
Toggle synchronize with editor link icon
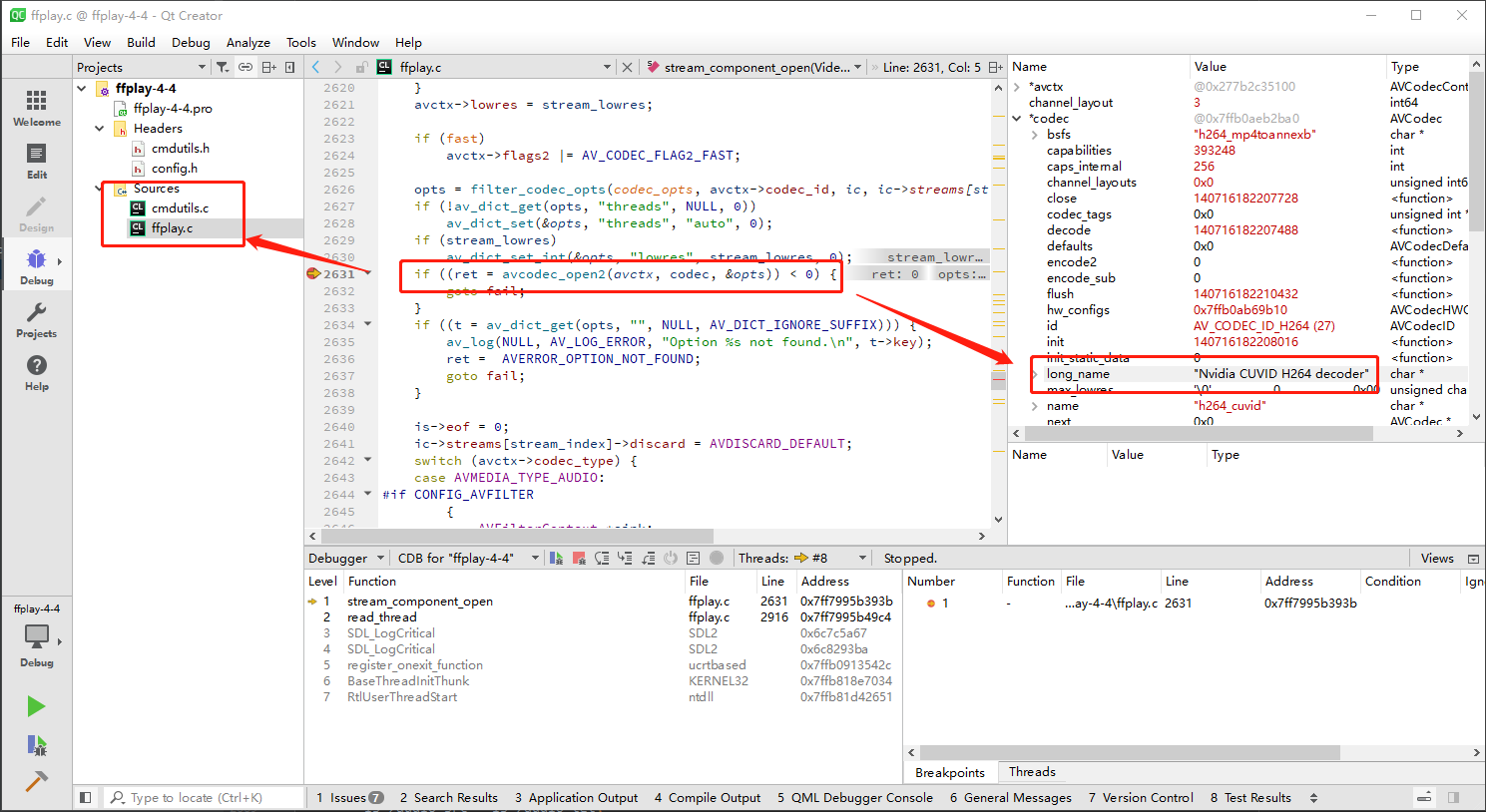[x=245, y=67]
